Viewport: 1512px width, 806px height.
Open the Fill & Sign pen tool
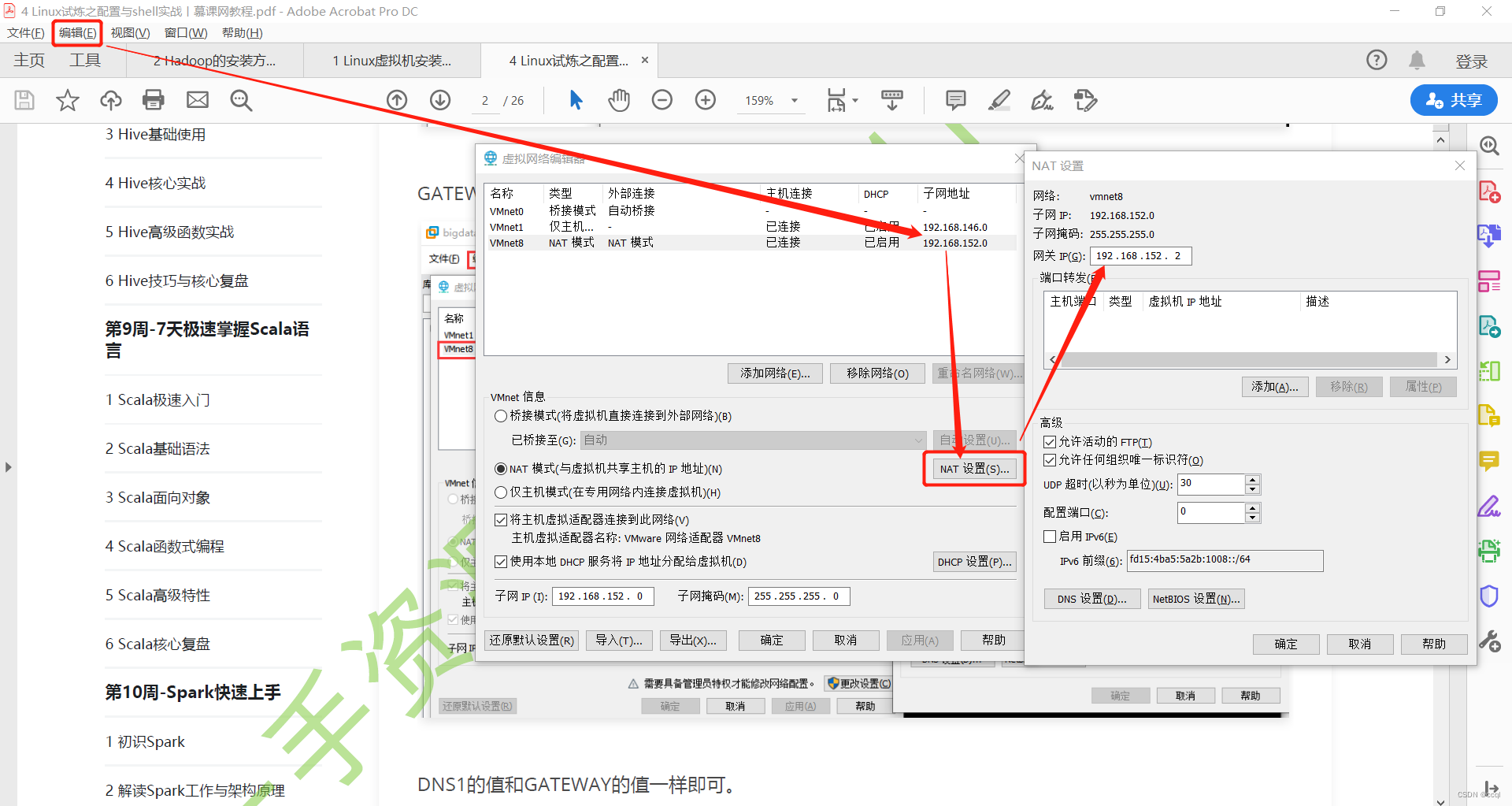1042,100
